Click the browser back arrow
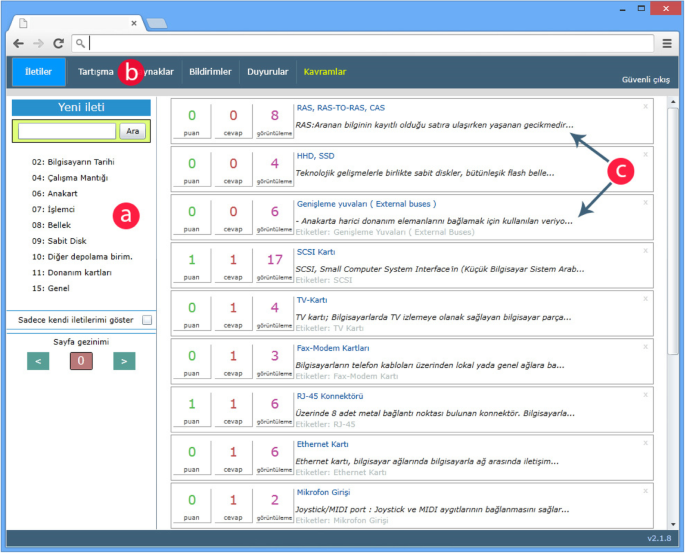Viewport: 685px width, 553px height. (x=19, y=44)
